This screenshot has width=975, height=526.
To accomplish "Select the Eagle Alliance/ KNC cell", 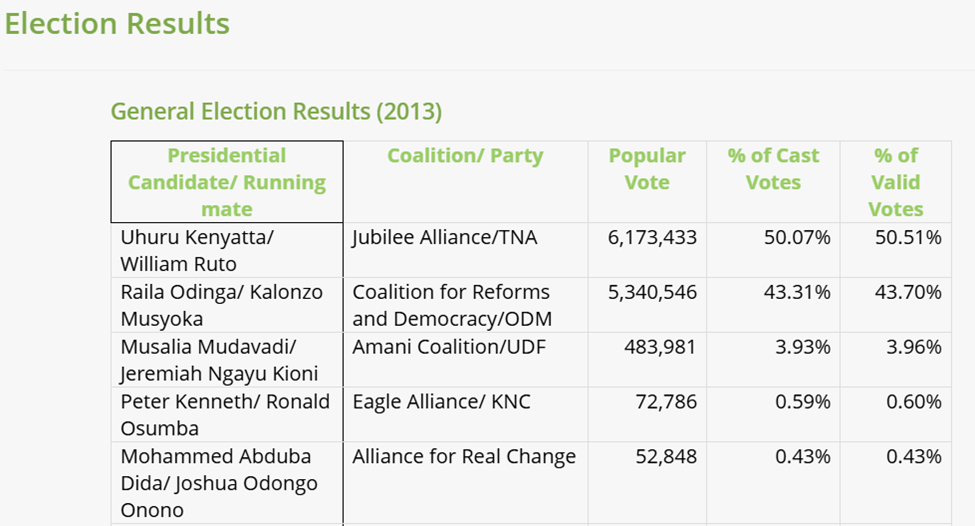I will click(x=441, y=402).
